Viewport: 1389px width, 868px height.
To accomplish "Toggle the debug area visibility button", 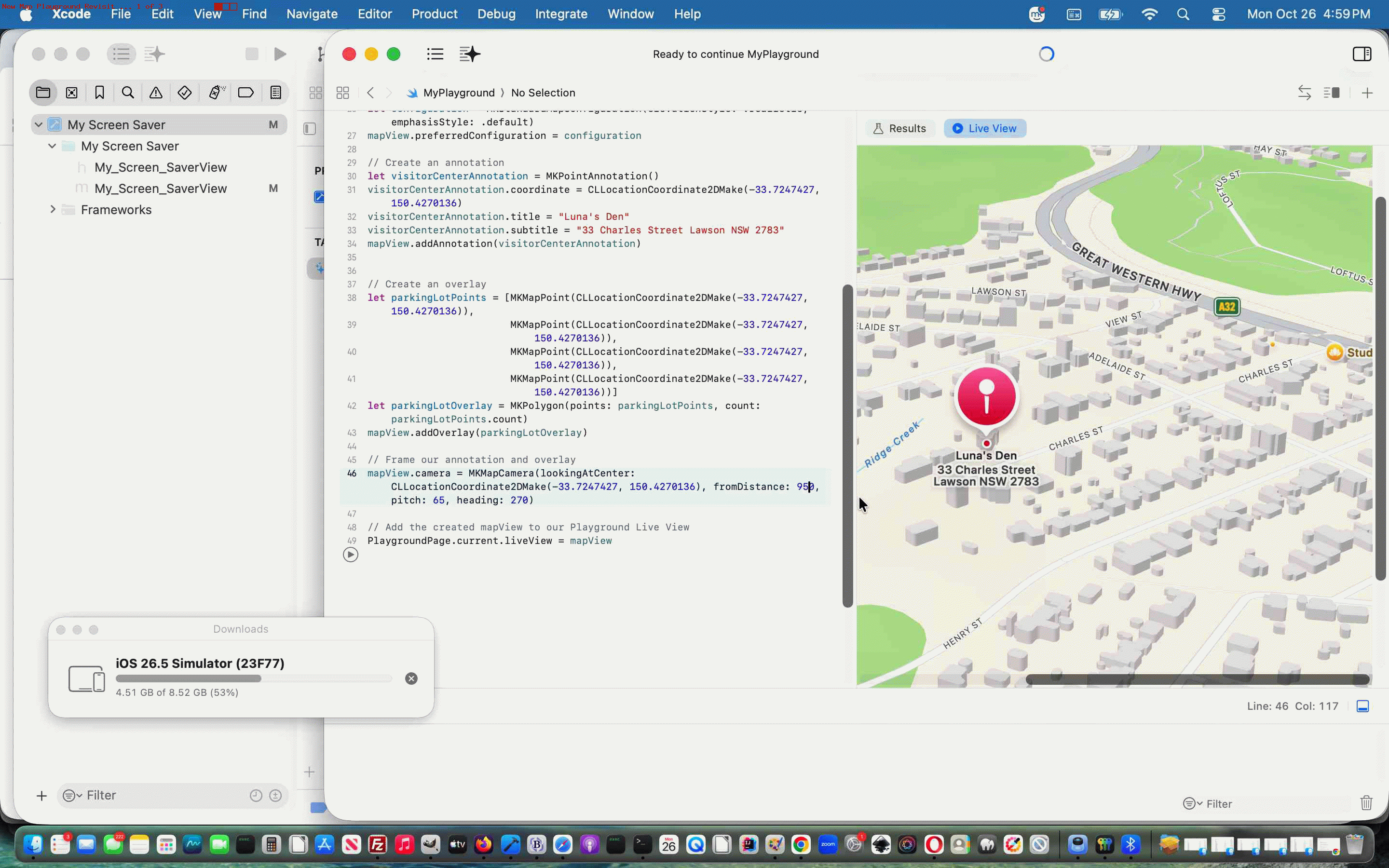I will click(1362, 706).
